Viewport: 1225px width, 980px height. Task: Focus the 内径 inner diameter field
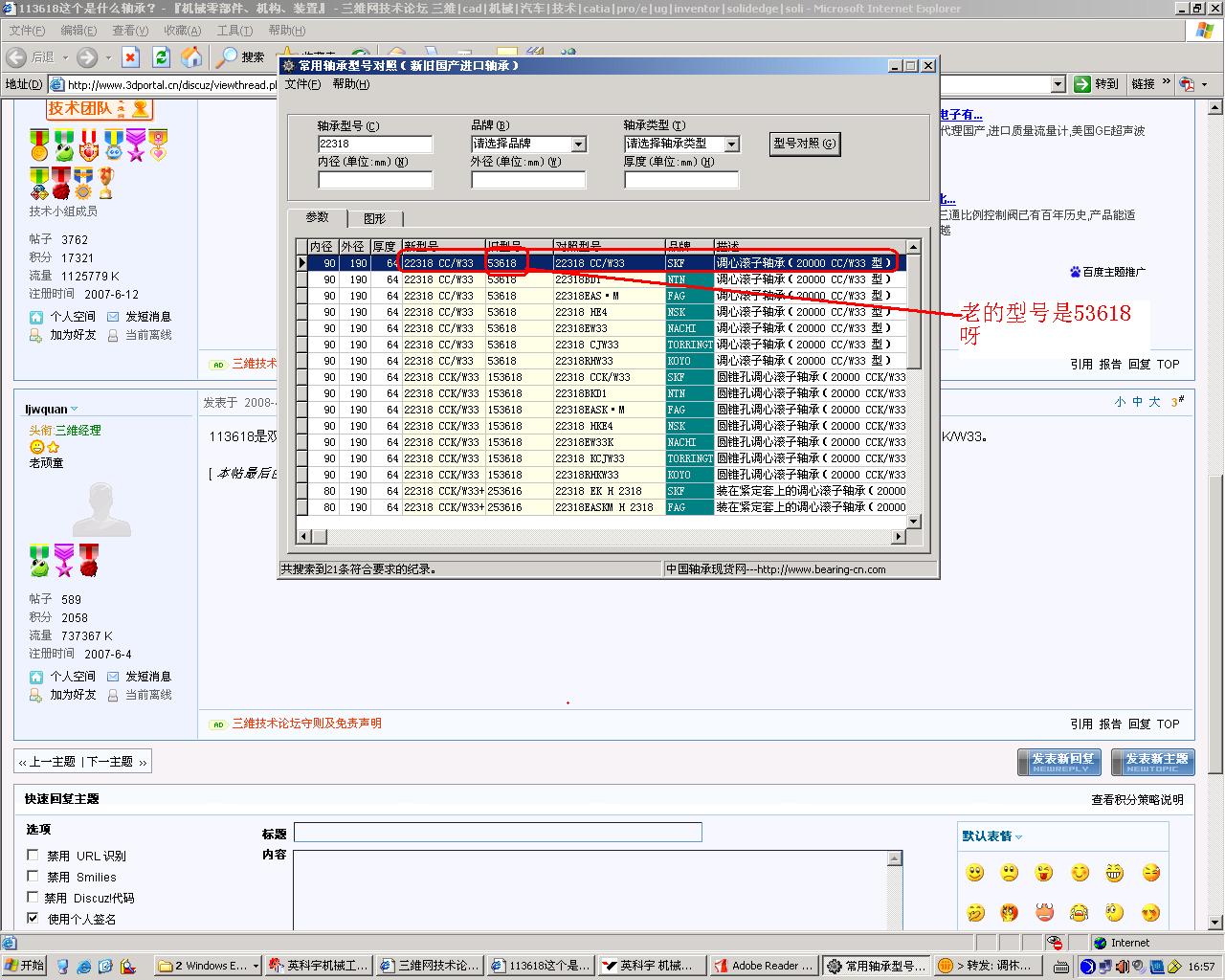point(375,179)
